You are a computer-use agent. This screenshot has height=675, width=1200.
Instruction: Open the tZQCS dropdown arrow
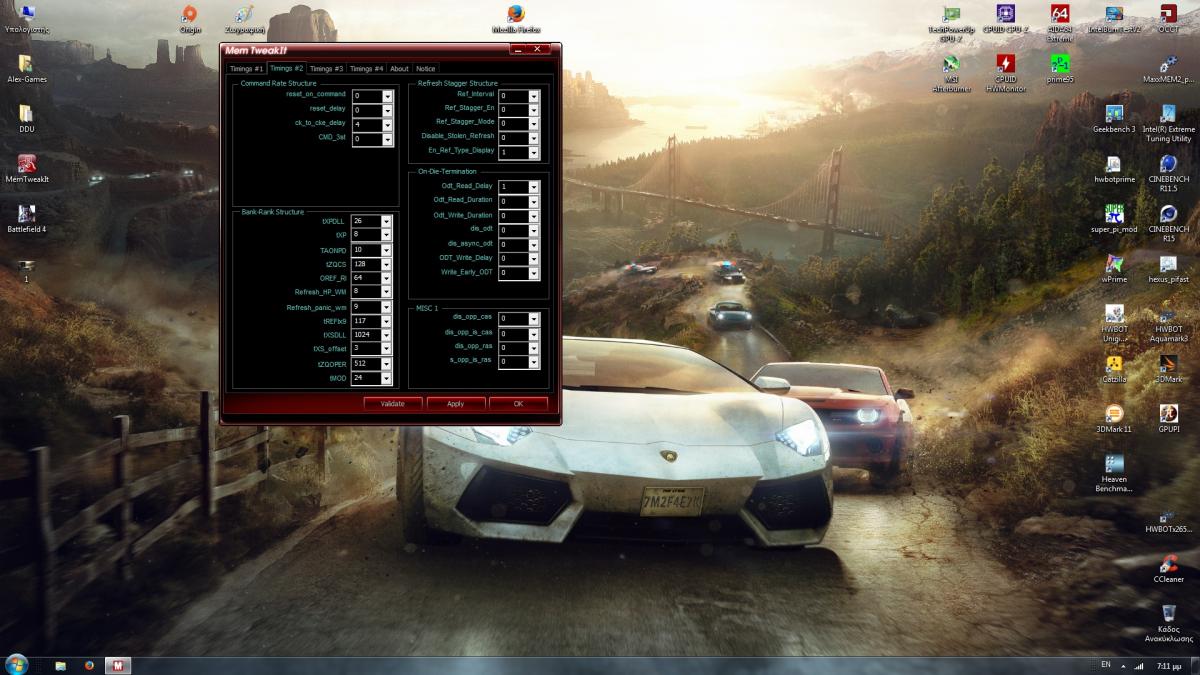click(387, 264)
